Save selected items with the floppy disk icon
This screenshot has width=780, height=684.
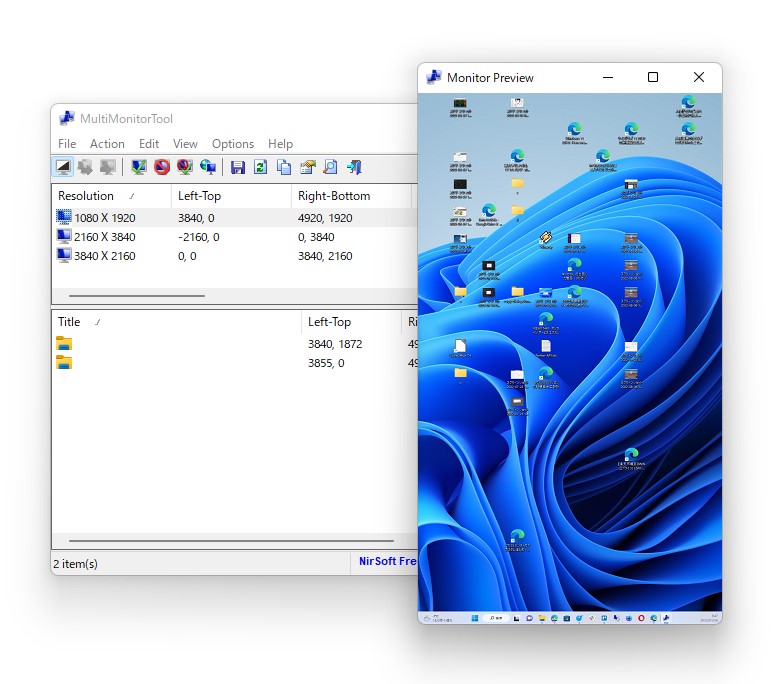[x=238, y=167]
